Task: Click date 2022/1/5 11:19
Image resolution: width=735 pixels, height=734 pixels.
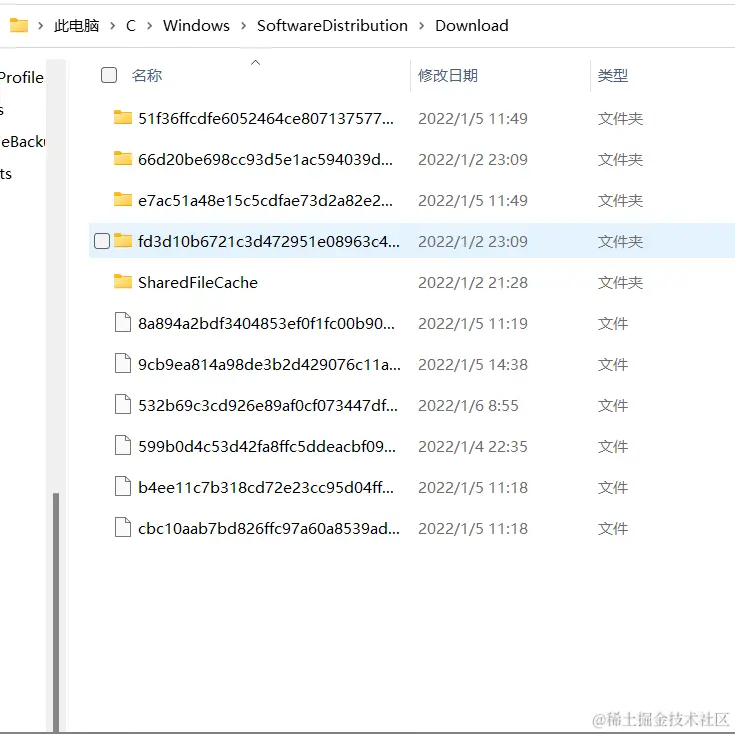Action: pyautogui.click(x=472, y=324)
